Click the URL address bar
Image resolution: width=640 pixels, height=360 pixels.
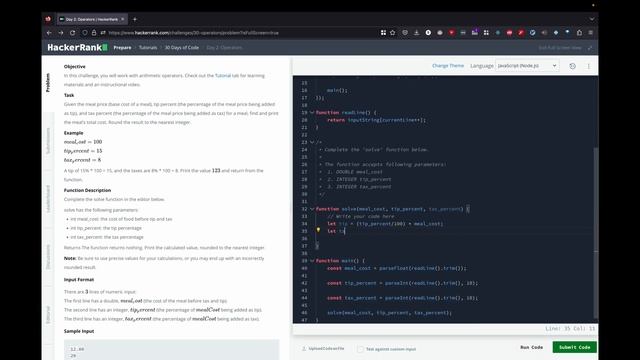coord(241,33)
